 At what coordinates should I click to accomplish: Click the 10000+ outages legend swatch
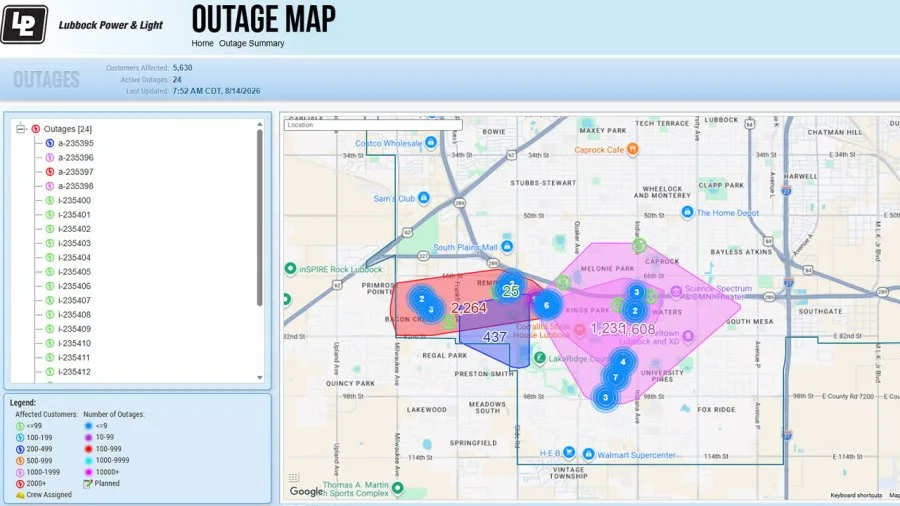88,472
